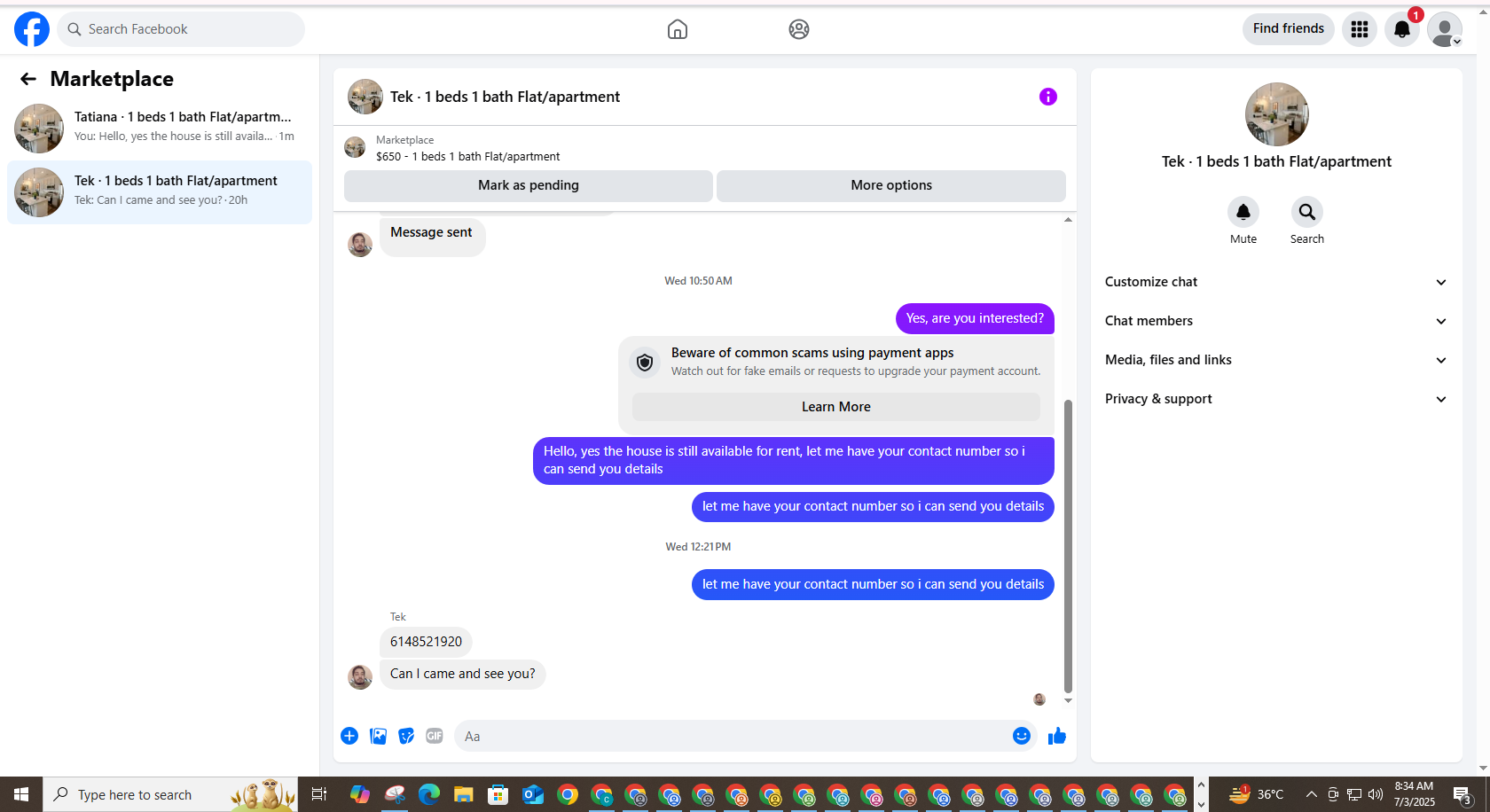Screen dimensions: 1490x812
Task: Click Mark as pending button
Action: (x=529, y=185)
